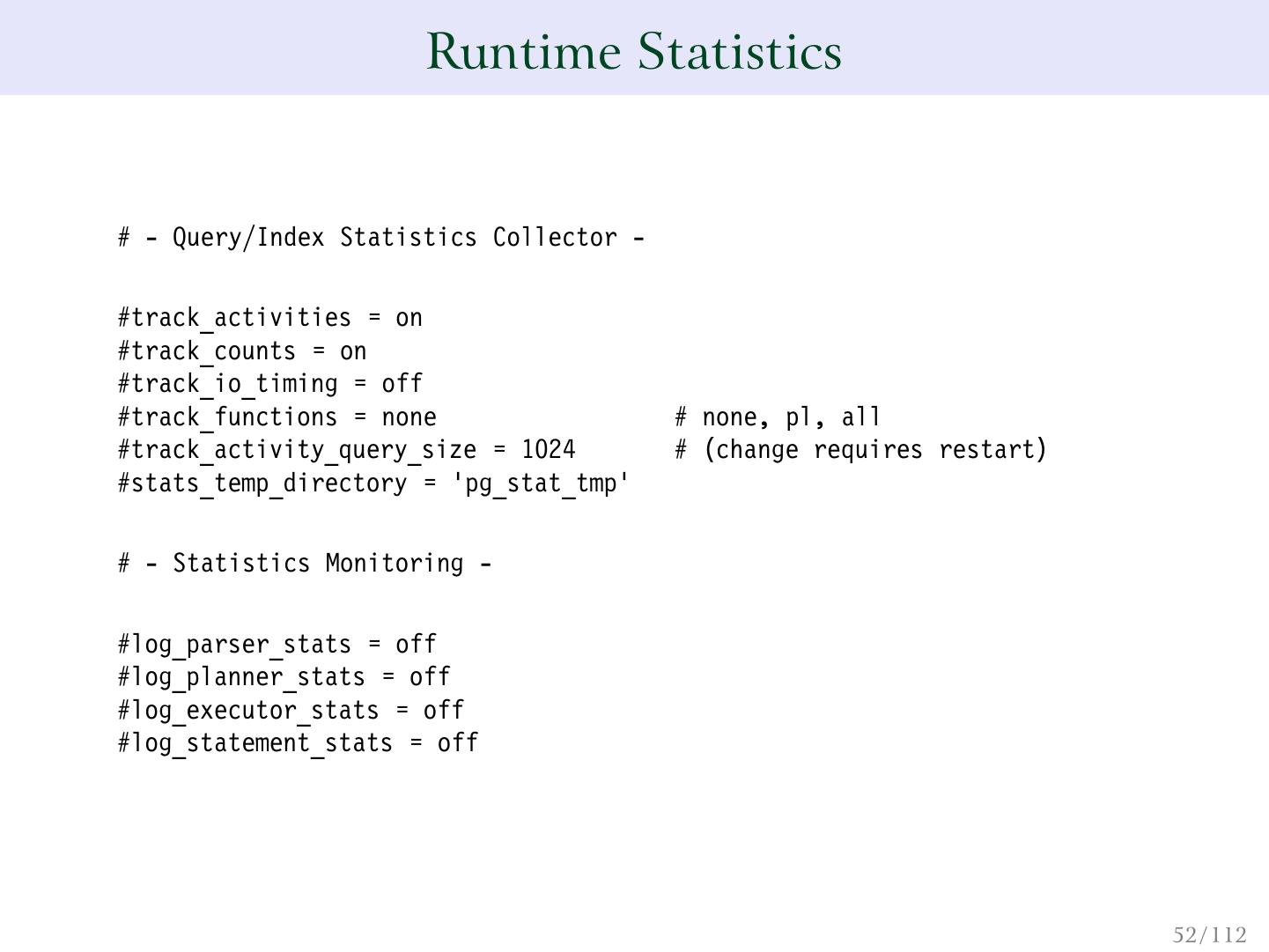Click the '(change requires restart)' comment
Viewport: 1269px width, 952px height.
click(874, 450)
